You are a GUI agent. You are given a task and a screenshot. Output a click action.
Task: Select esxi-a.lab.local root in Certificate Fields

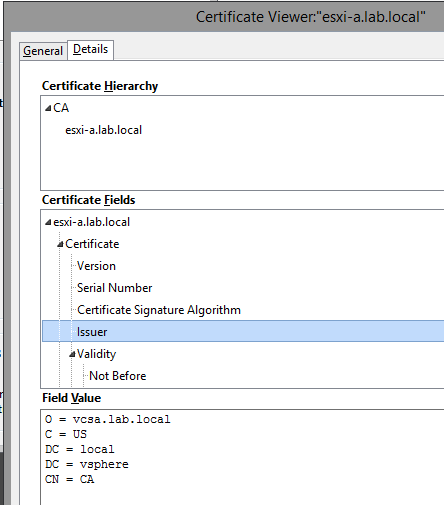[92, 222]
